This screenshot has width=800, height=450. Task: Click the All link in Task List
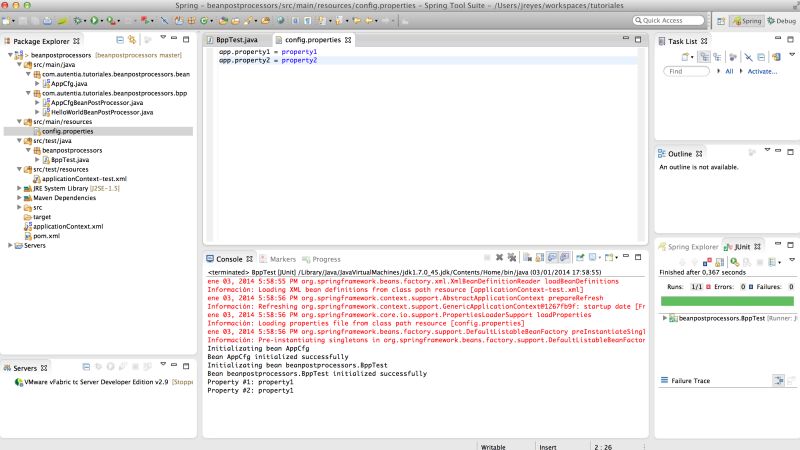point(729,71)
